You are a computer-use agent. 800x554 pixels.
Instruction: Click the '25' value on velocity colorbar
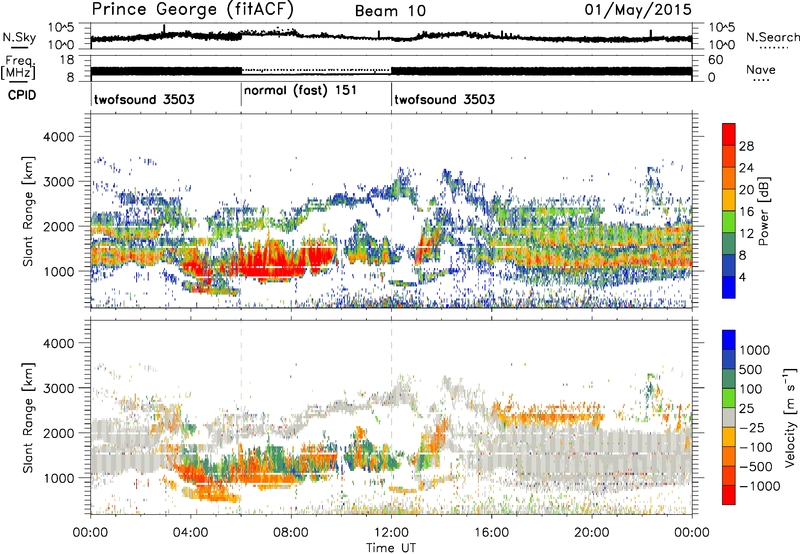[747, 408]
